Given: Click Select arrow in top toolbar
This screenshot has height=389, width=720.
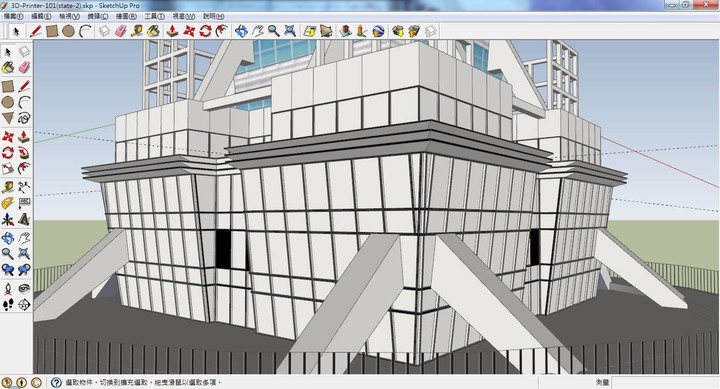Looking at the screenshot, I should 16,31.
